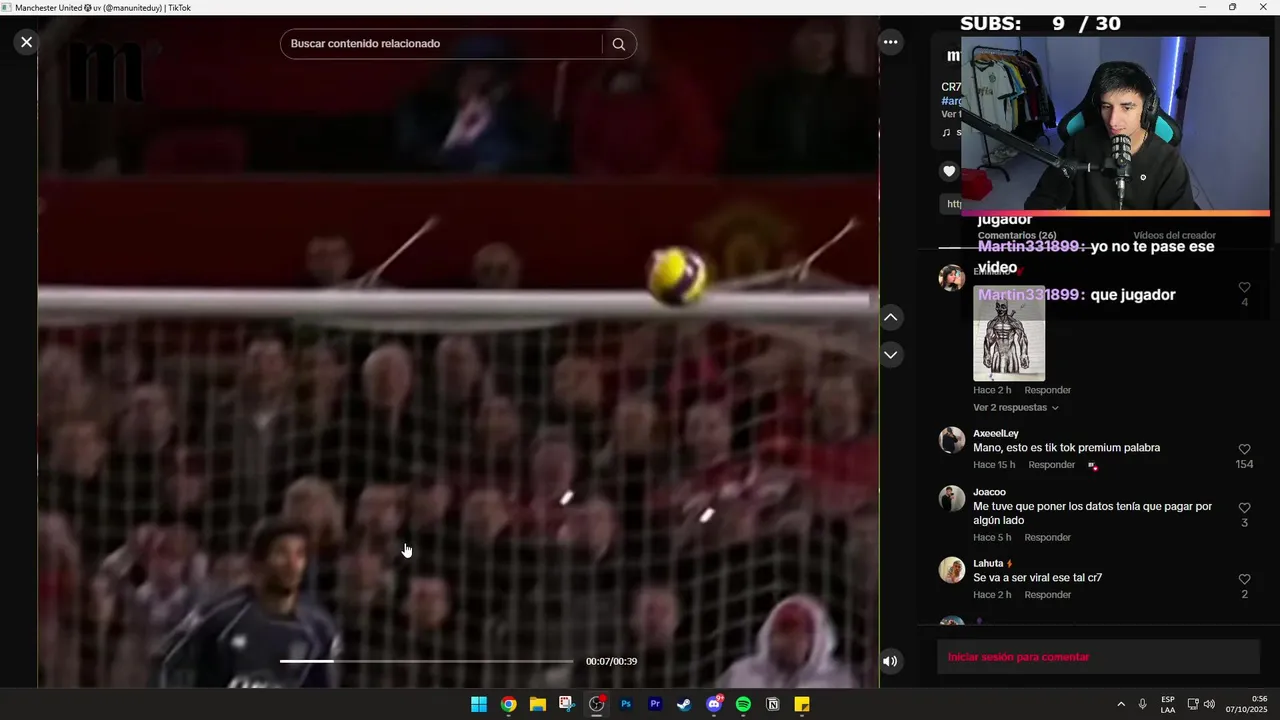
Task: Go to previous video with up chevron
Action: point(890,318)
